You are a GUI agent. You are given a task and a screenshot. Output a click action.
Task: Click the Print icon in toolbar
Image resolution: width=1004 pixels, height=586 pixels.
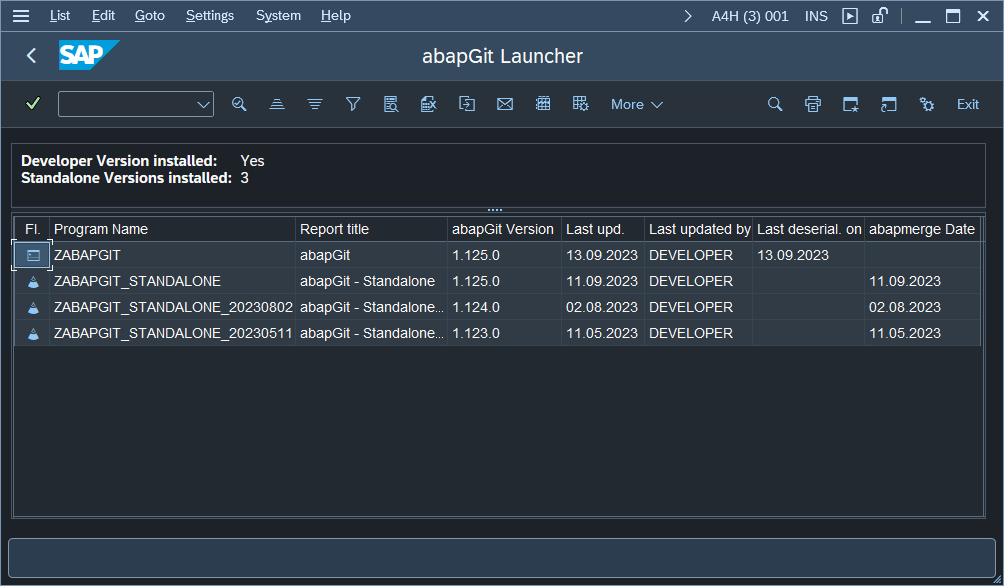[x=813, y=104]
